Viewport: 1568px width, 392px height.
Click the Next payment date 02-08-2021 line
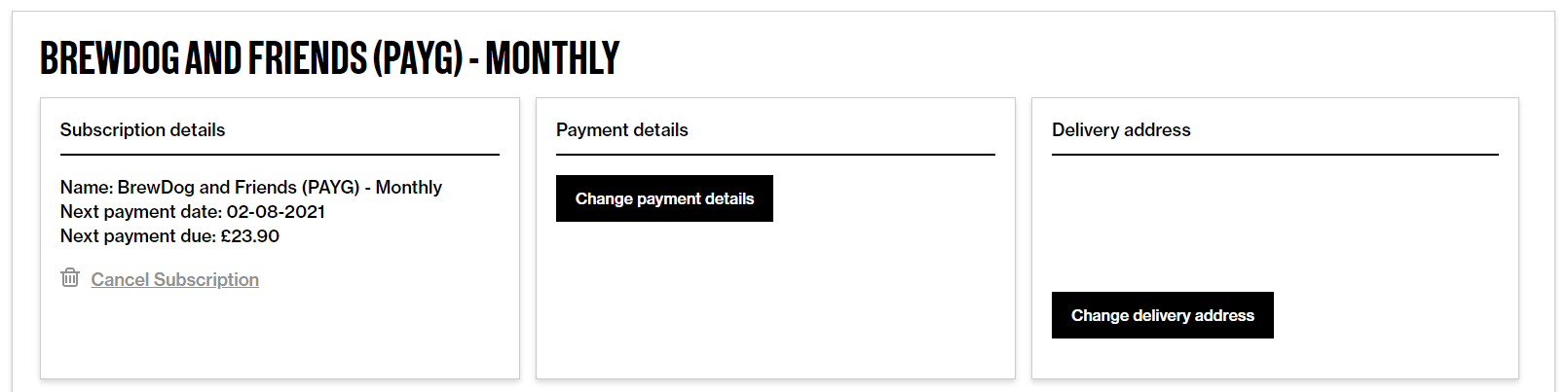193,212
